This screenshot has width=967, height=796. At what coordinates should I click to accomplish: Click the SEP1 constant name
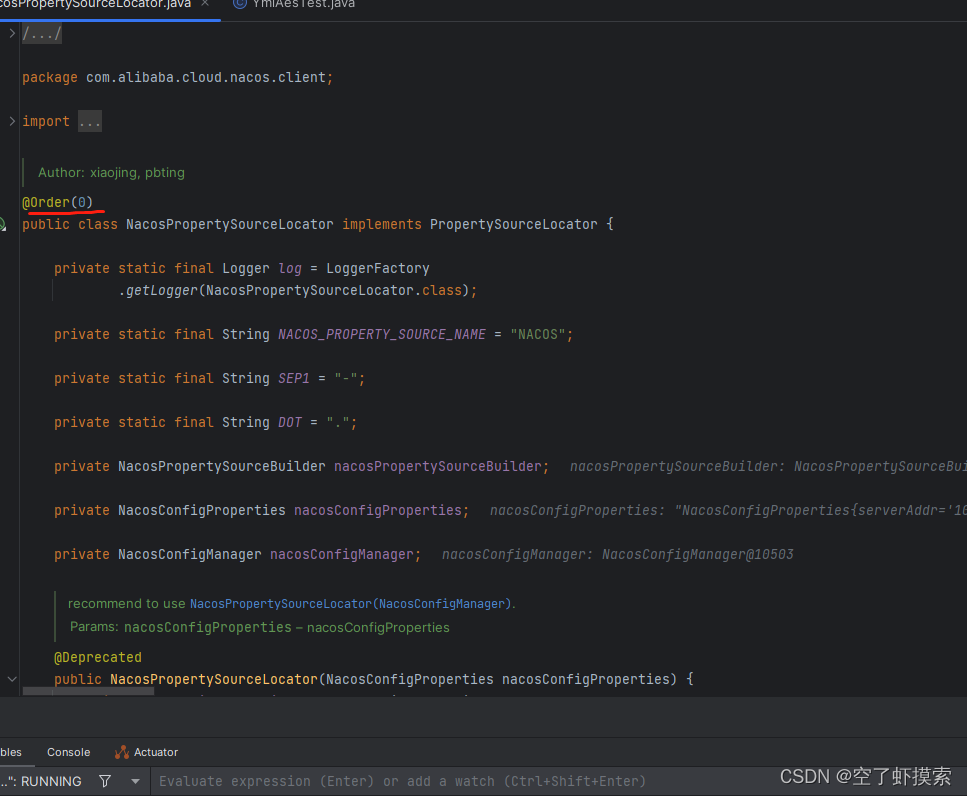click(x=294, y=378)
